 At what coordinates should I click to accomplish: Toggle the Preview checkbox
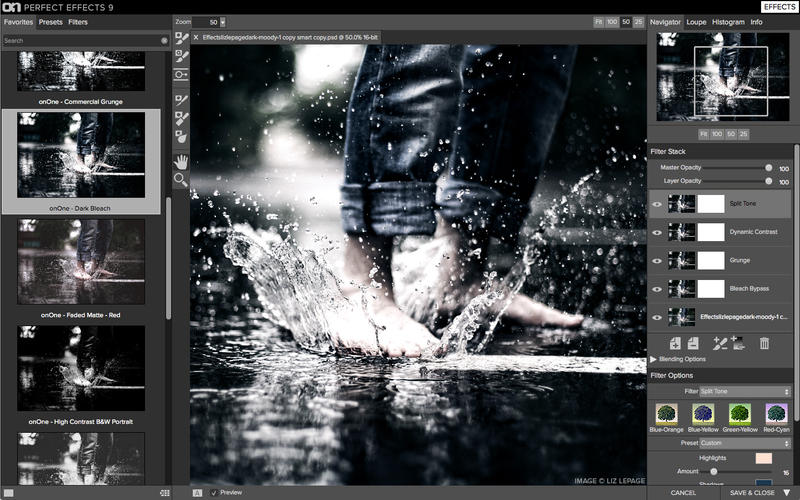click(x=214, y=492)
